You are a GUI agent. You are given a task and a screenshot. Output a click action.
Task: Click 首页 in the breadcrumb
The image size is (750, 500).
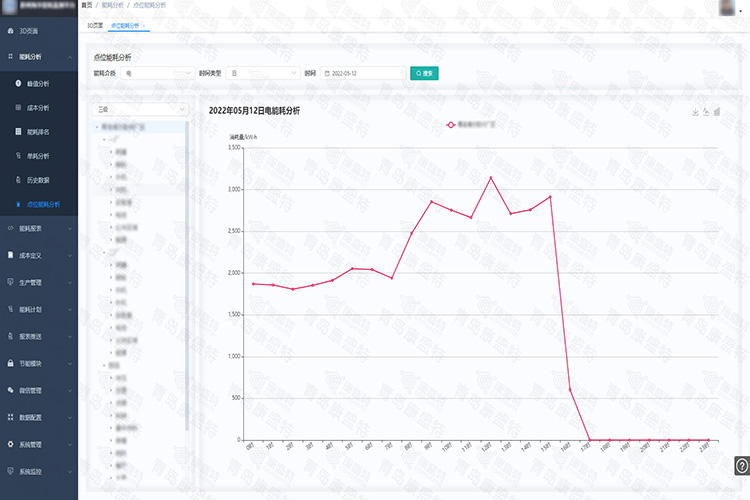click(x=87, y=5)
